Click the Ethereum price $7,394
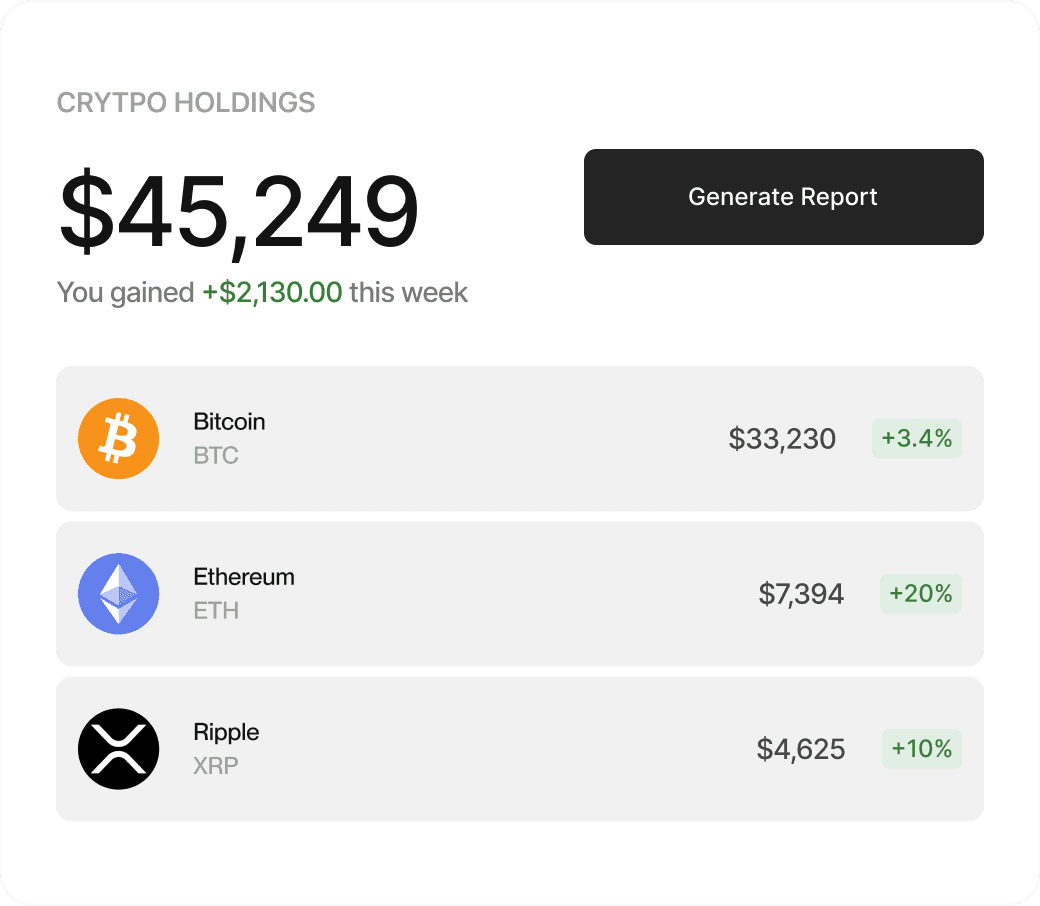 (802, 593)
